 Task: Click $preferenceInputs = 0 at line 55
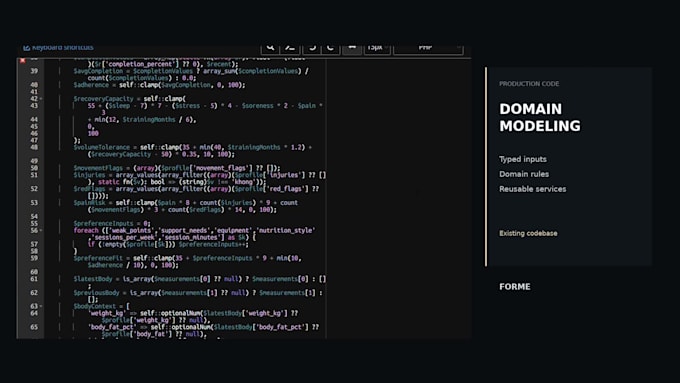[x=112, y=223]
